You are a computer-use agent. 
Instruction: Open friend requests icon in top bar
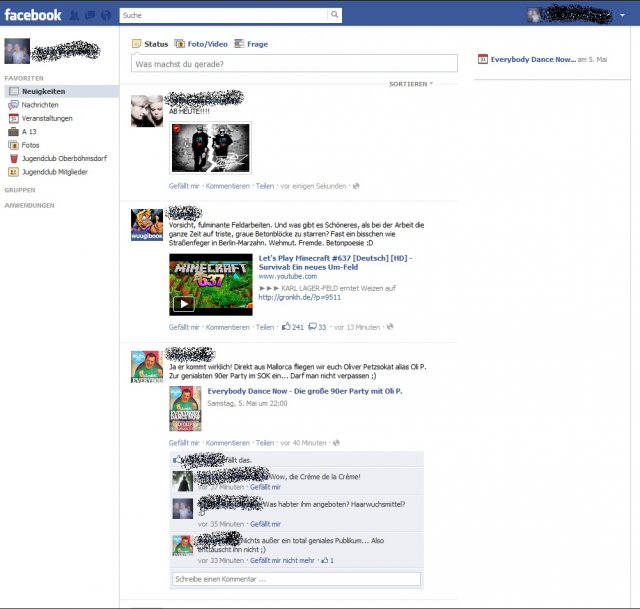(x=74, y=16)
